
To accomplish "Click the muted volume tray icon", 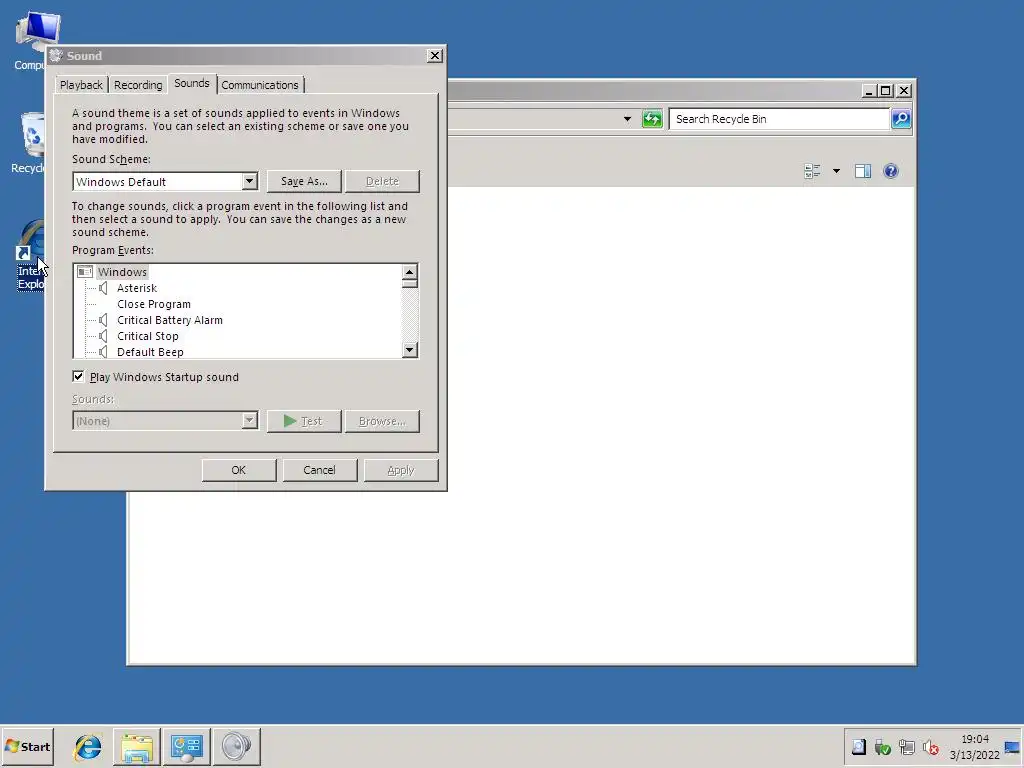I will [931, 747].
